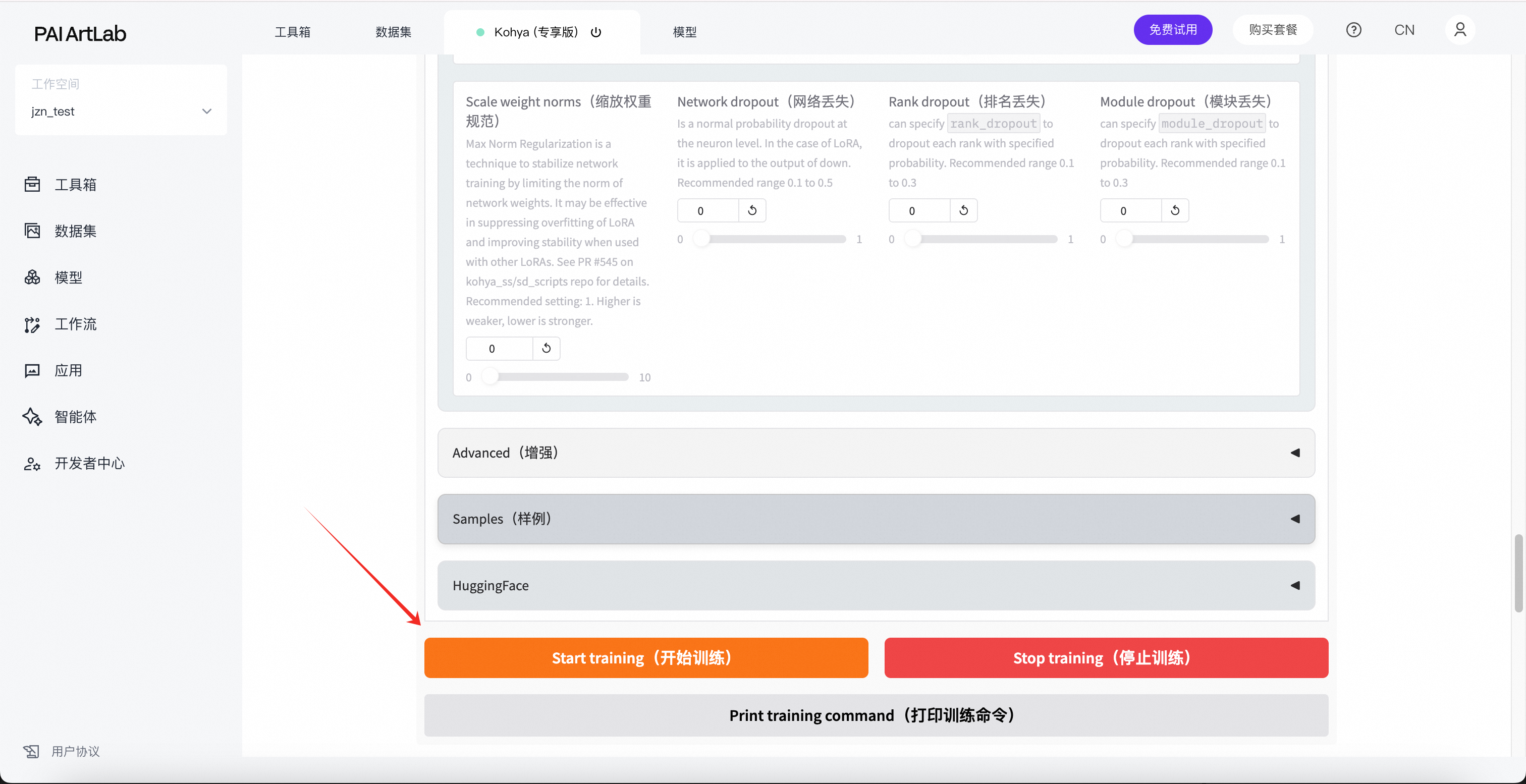Click the dataset icon in the sidebar
The width and height of the screenshot is (1526, 784).
(x=32, y=231)
